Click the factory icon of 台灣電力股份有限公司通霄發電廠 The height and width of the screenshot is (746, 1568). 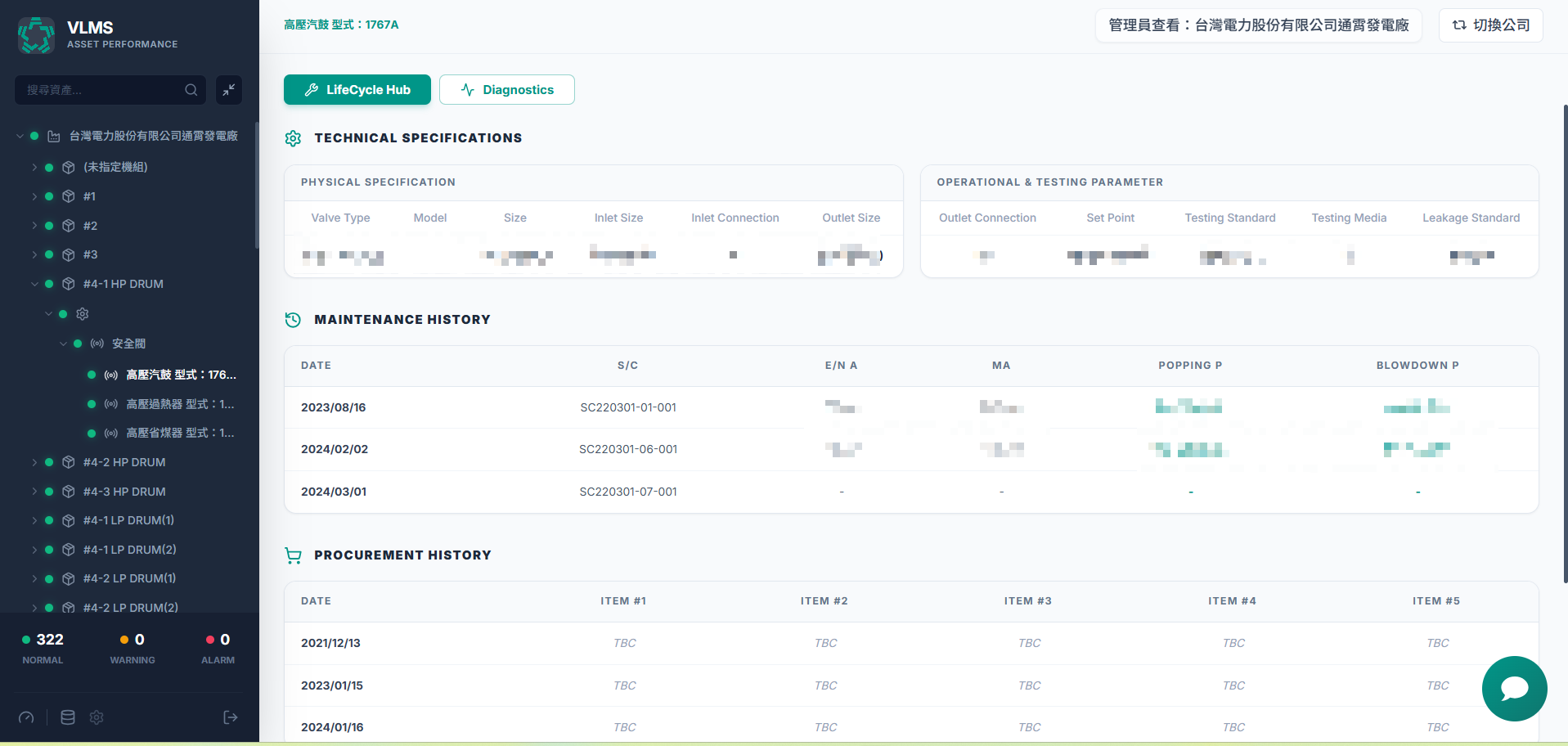point(54,137)
